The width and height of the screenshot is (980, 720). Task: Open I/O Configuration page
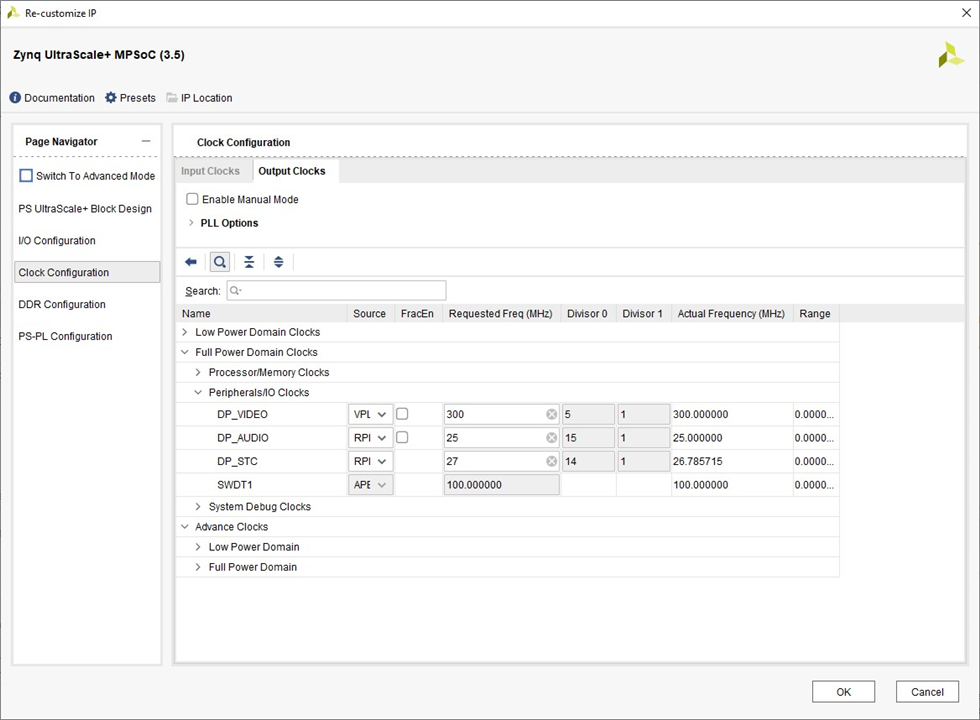[x=57, y=241]
